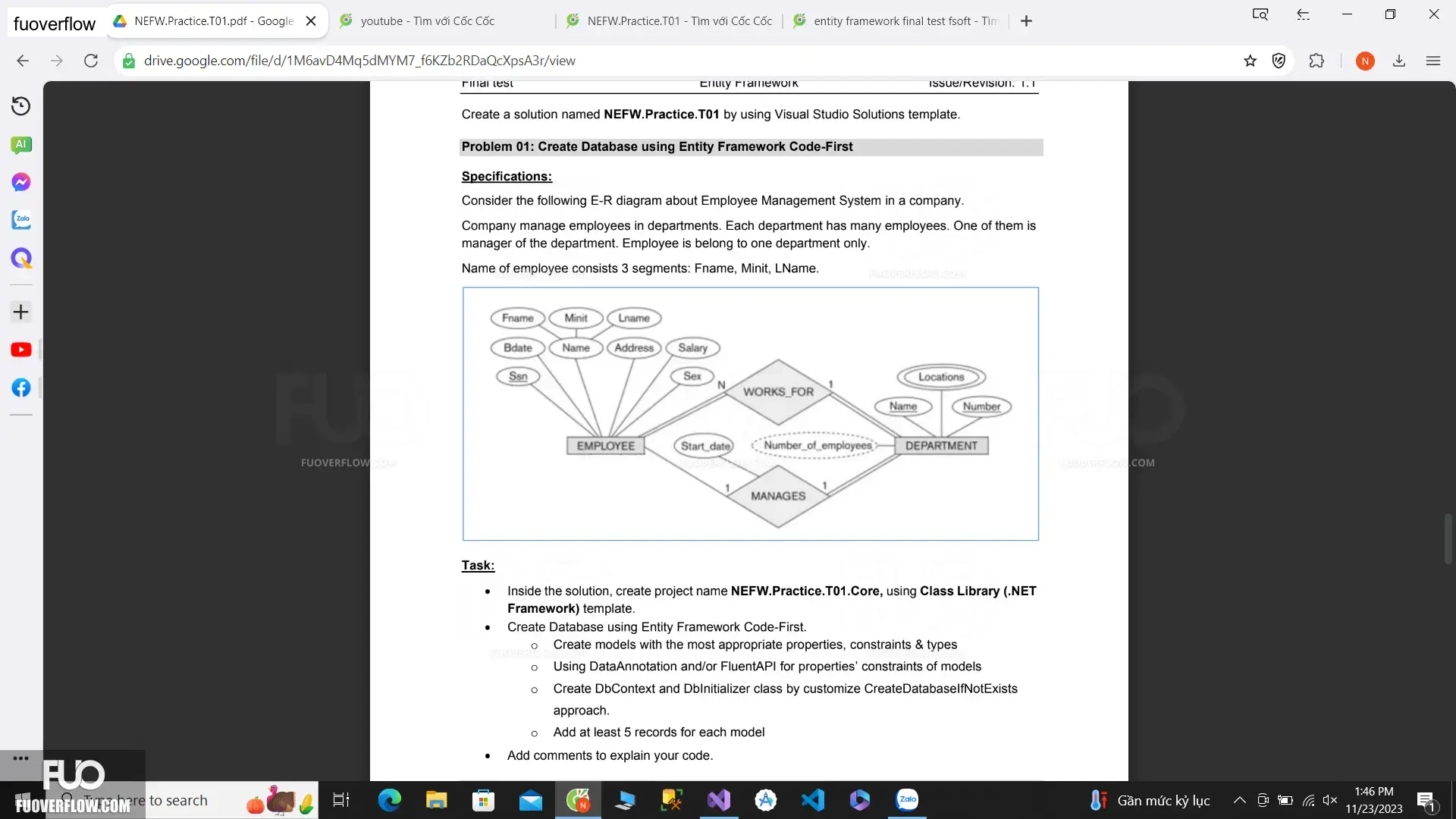Click the DEPARTMENT entity in diagram
Viewport: 1456px width, 819px height.
pos(942,446)
